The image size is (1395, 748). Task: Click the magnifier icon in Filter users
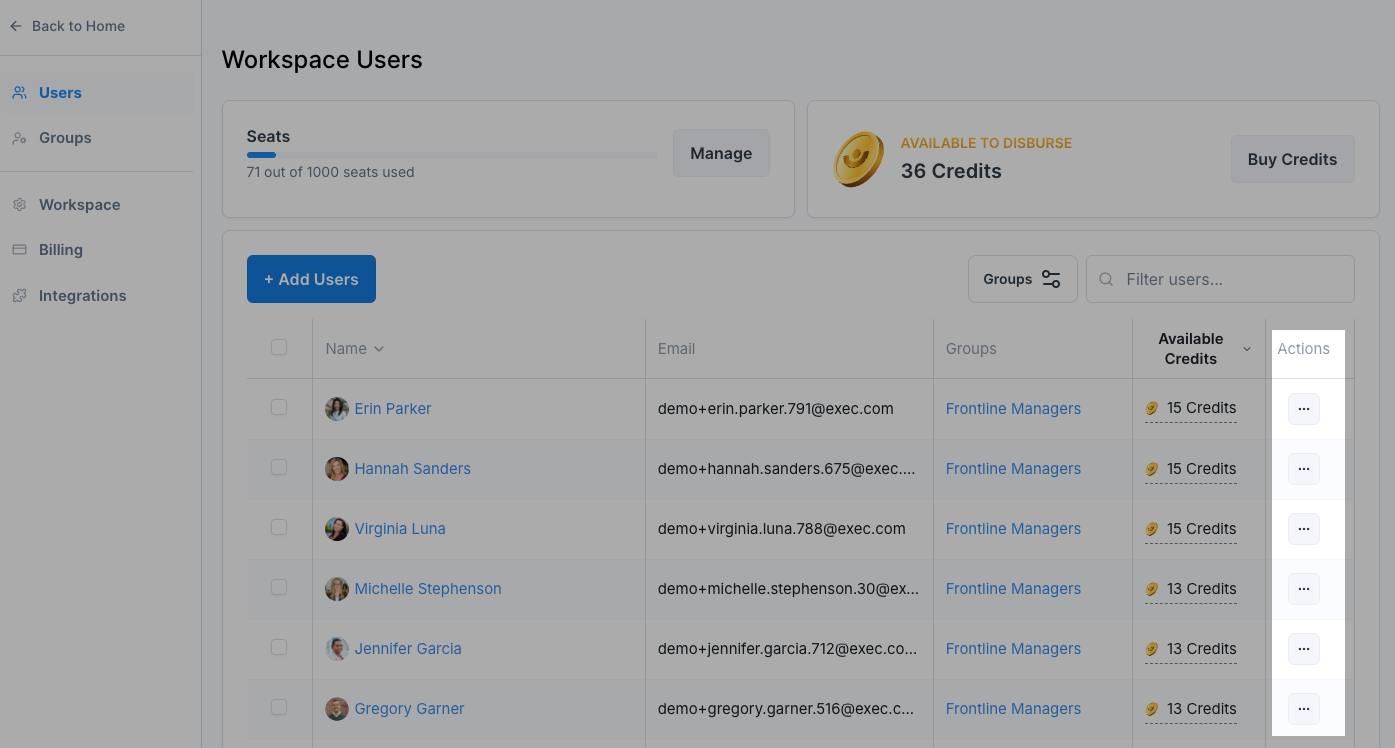[x=1106, y=279]
